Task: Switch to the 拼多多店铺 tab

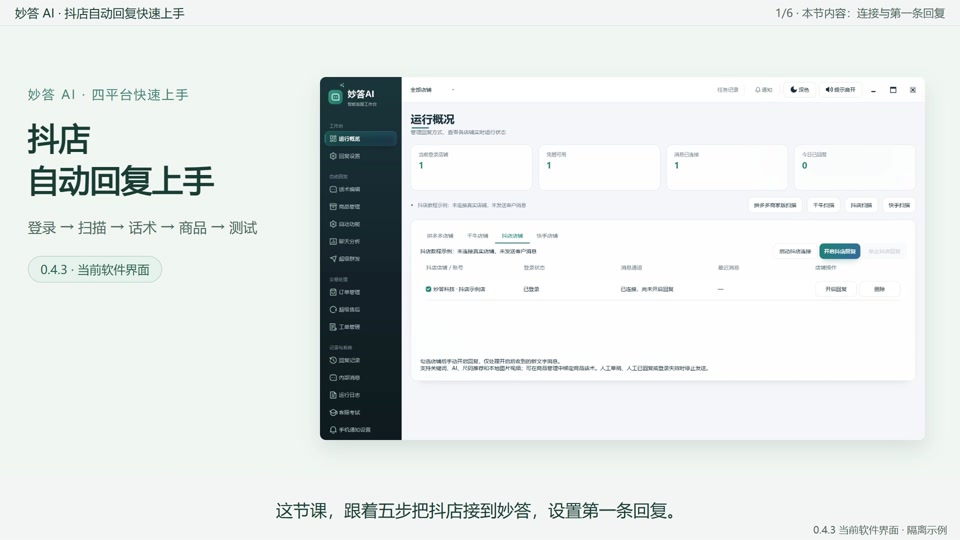Action: coord(440,236)
